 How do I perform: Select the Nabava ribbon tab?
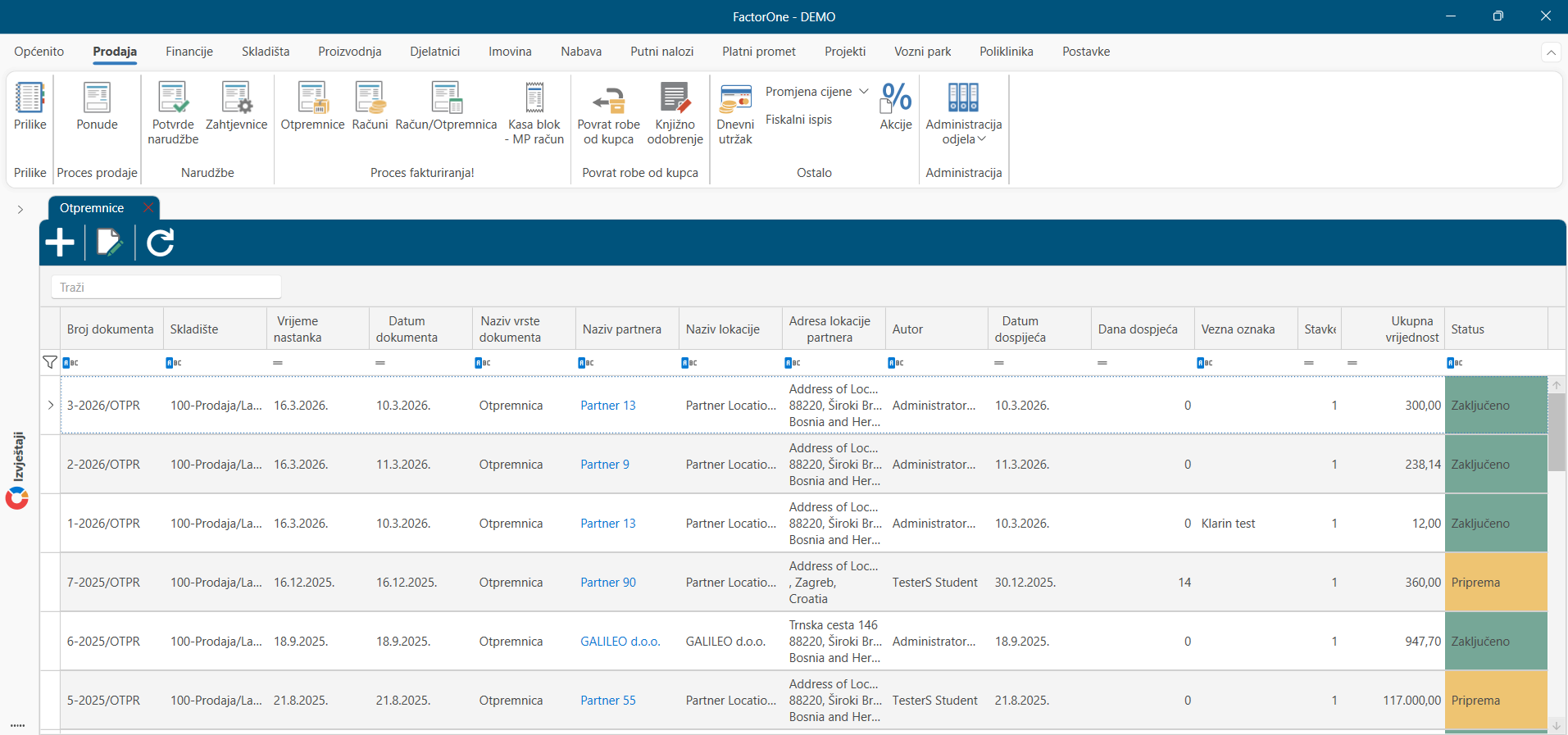(581, 52)
